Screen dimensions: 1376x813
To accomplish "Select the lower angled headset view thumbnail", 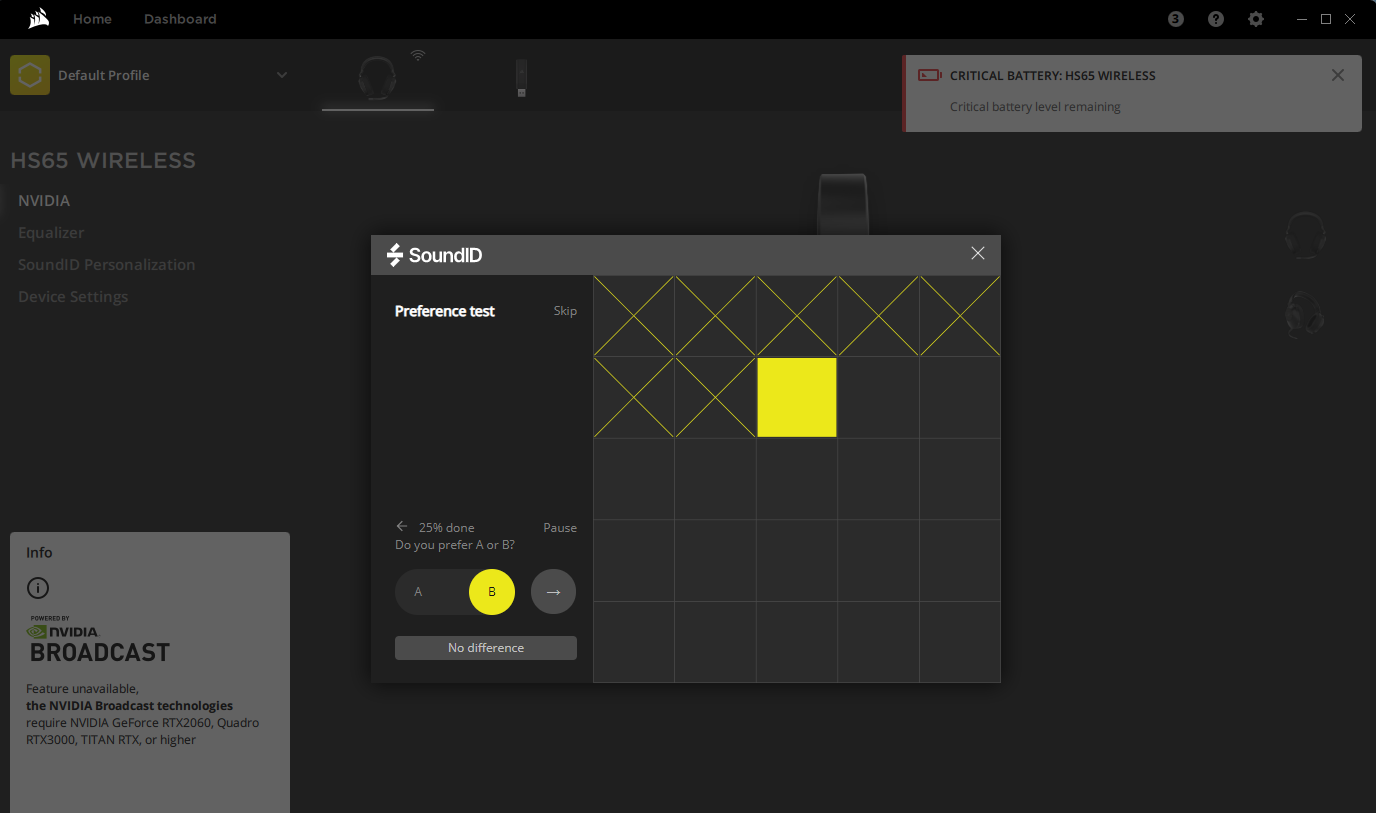I will pyautogui.click(x=1305, y=315).
